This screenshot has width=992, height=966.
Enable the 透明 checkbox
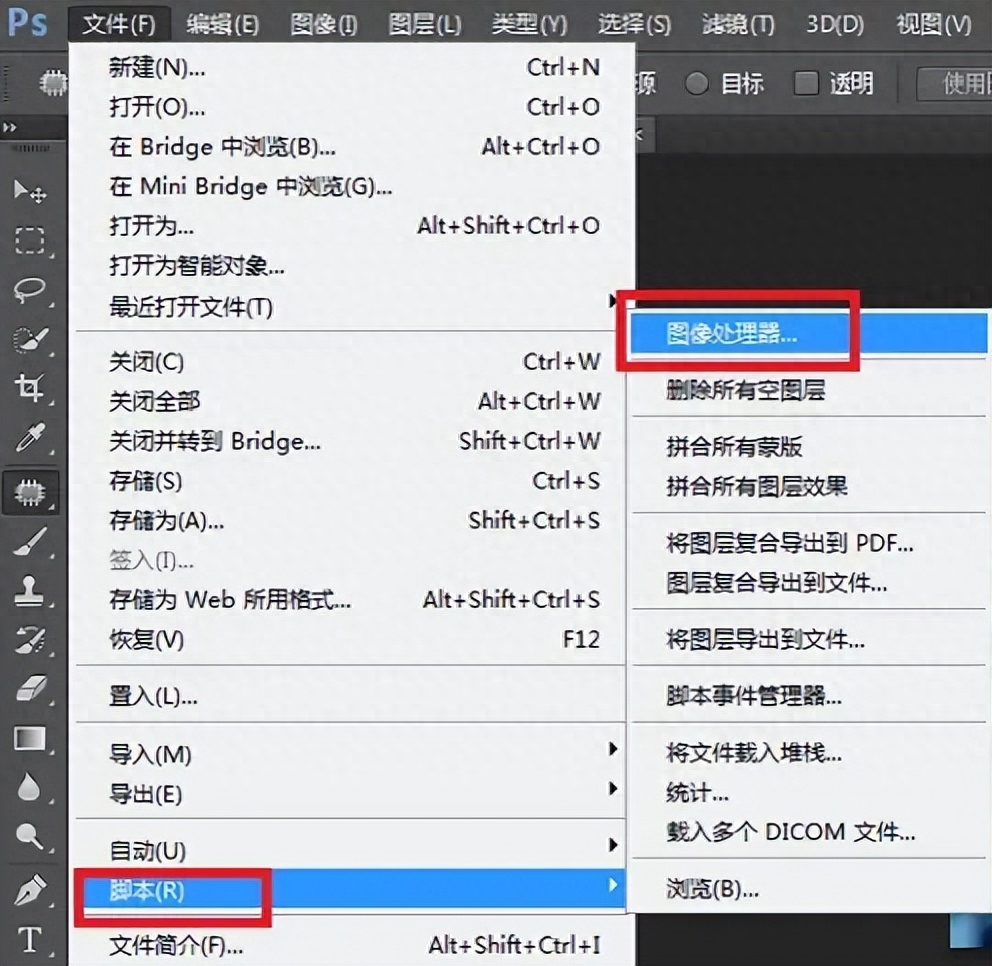[806, 83]
